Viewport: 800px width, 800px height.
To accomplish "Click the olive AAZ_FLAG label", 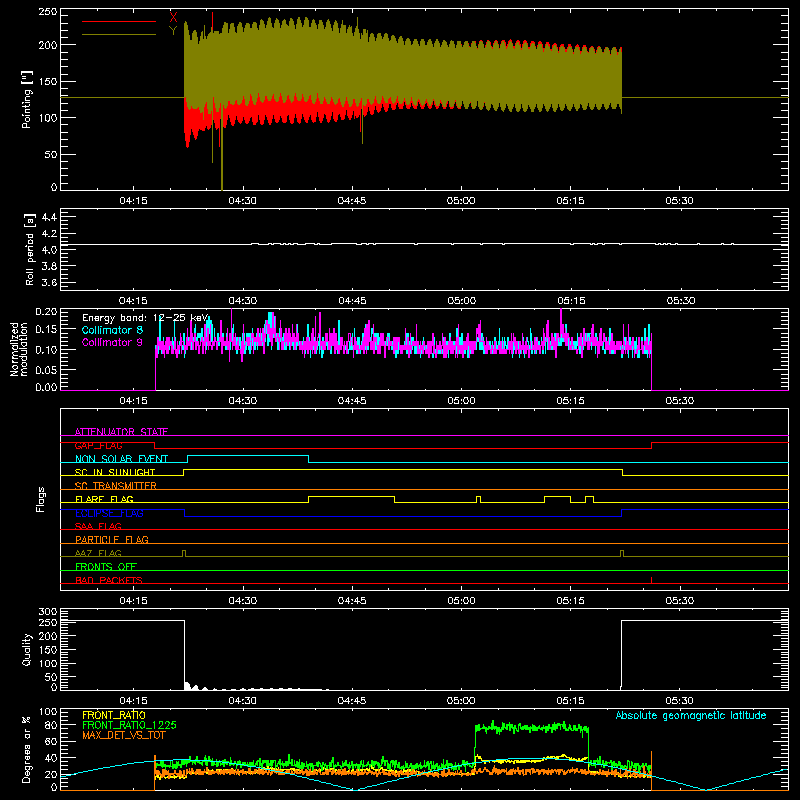I will (x=98, y=553).
